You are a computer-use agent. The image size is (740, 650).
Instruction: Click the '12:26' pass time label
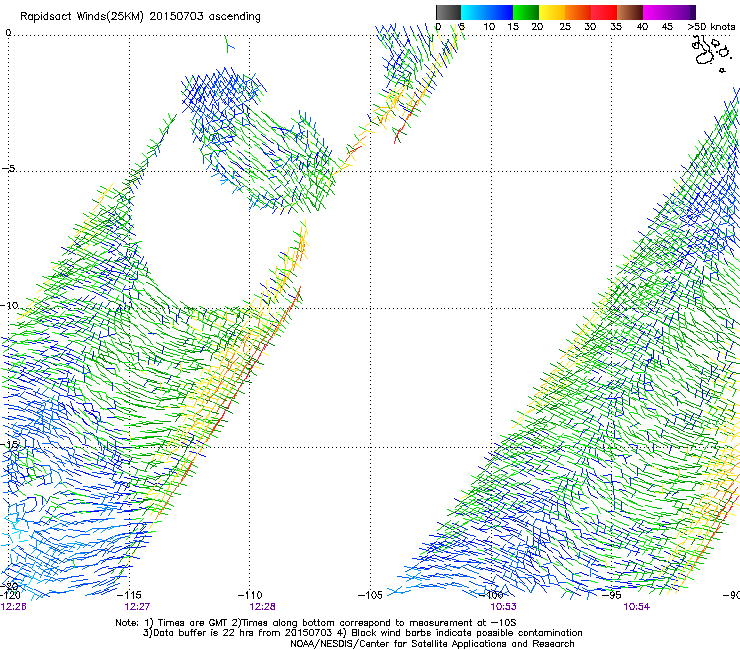click(13, 607)
